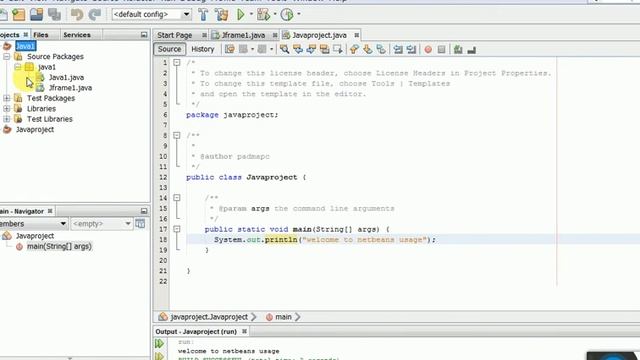Switch to the Files tab
This screenshot has height=360, width=640.
coord(40,35)
